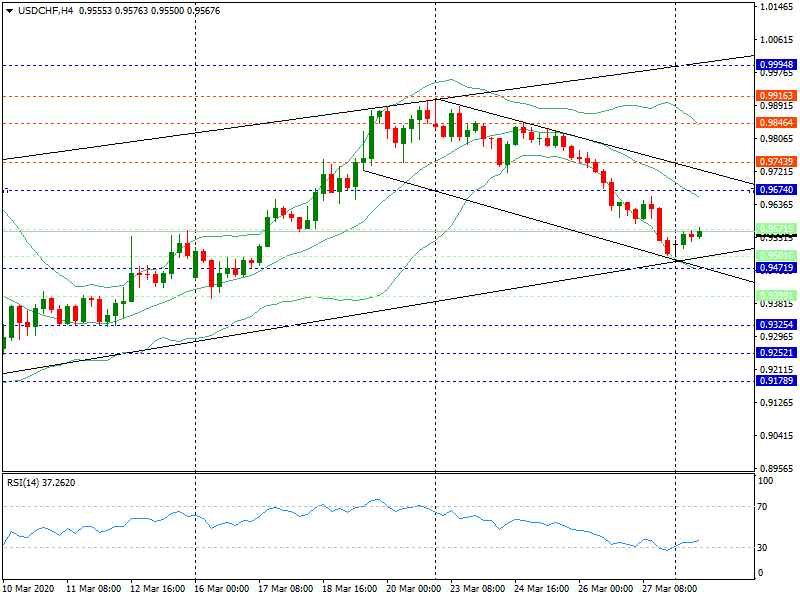Click the blue 0.99948 price label
This screenshot has width=800, height=600.
(x=776, y=64)
